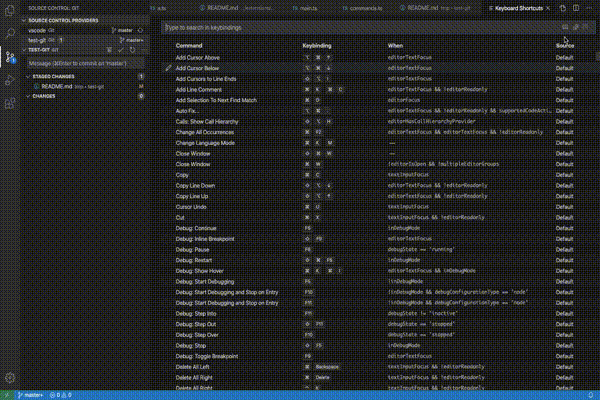Select the Debug: Toggle Breakpoint row

click(379, 356)
